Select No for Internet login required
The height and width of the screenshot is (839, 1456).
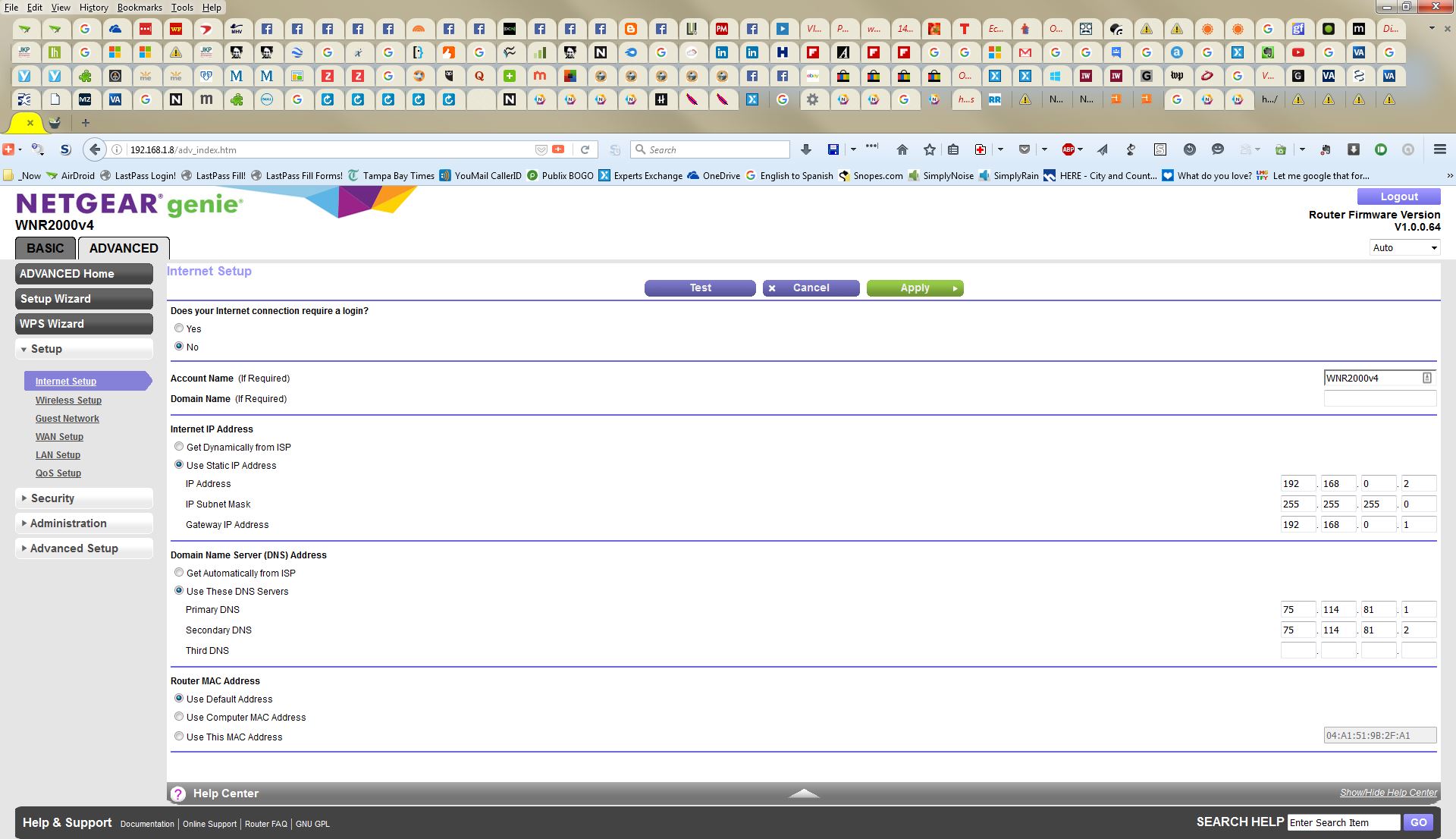[179, 347]
